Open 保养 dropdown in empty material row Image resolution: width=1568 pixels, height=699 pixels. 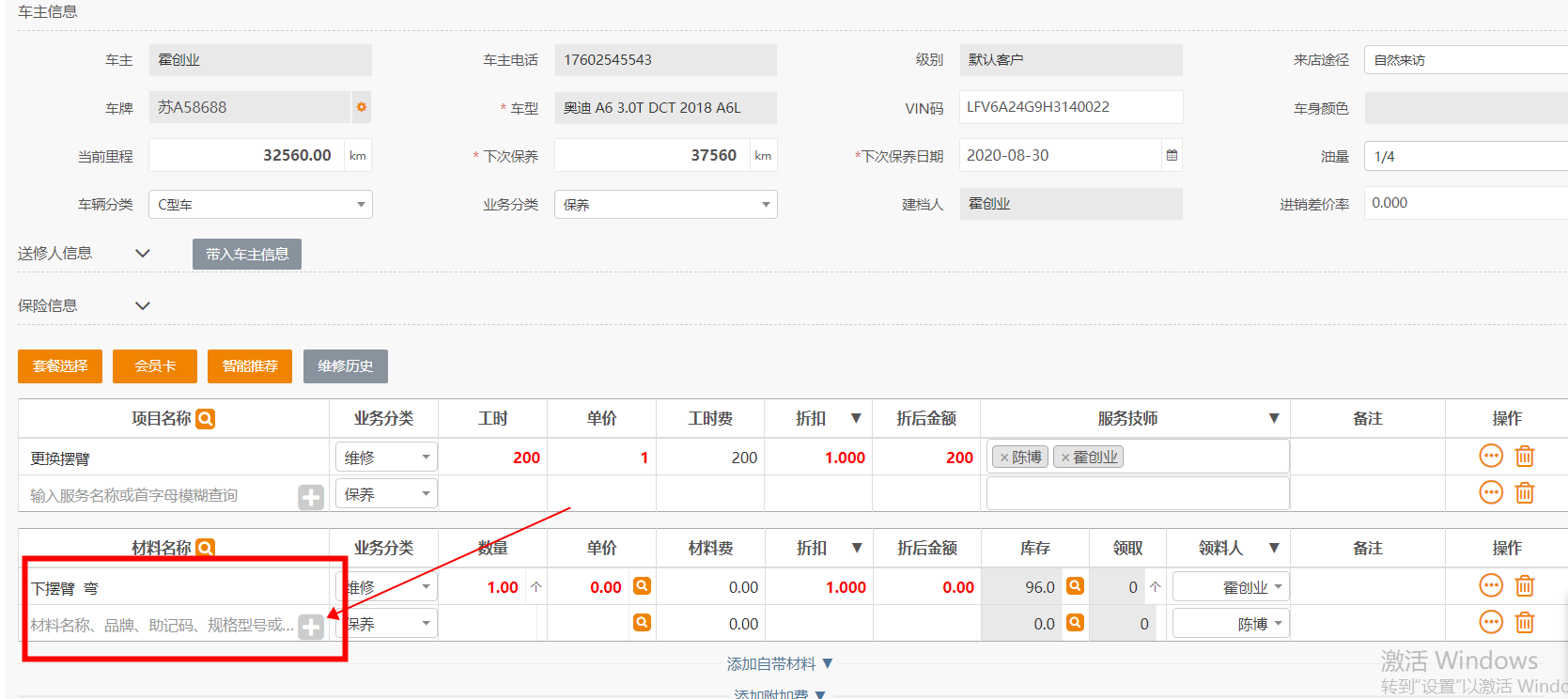[386, 623]
